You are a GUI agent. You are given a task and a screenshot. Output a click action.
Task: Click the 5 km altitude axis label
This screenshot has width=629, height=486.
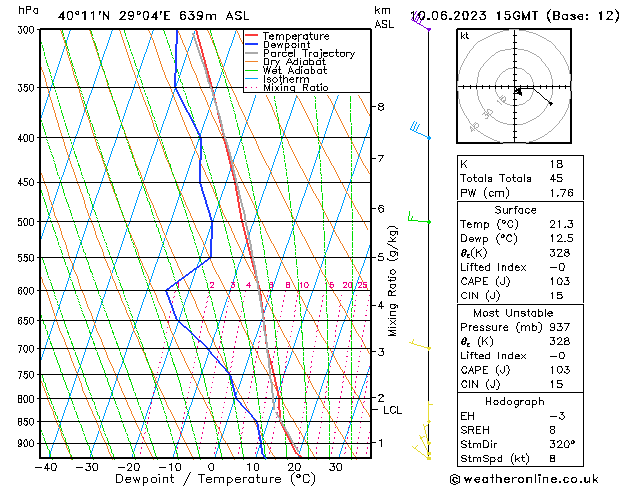pos(381,257)
